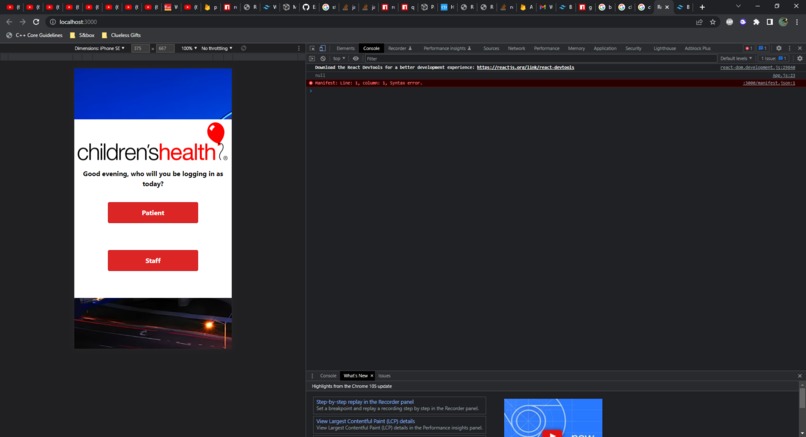This screenshot has width=806, height=437.
Task: Switch to the Lighthouse tab
Action: pos(664,48)
